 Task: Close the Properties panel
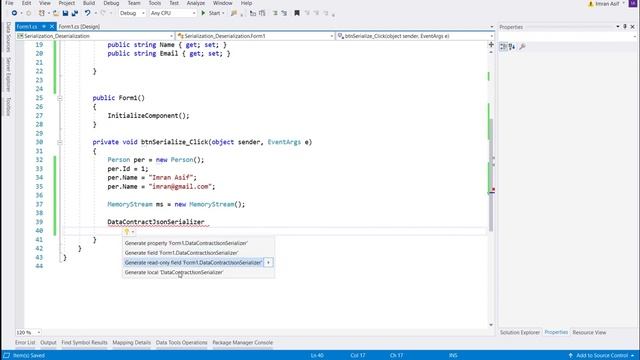[633, 27]
